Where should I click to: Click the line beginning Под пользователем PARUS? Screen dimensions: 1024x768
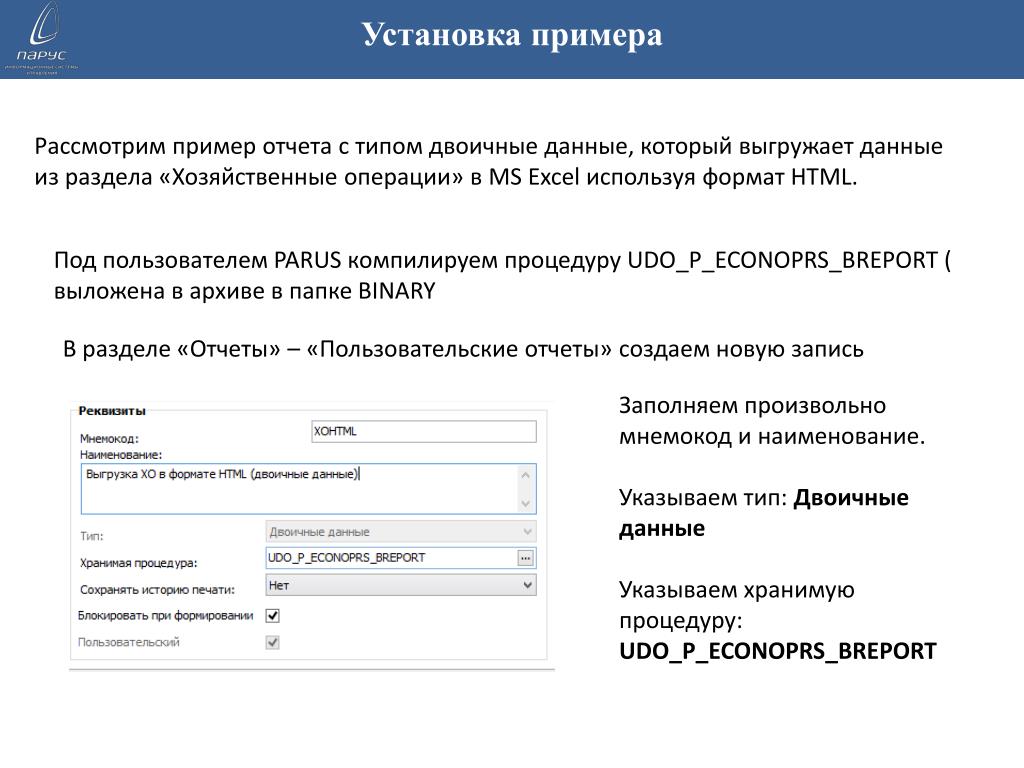tap(502, 276)
